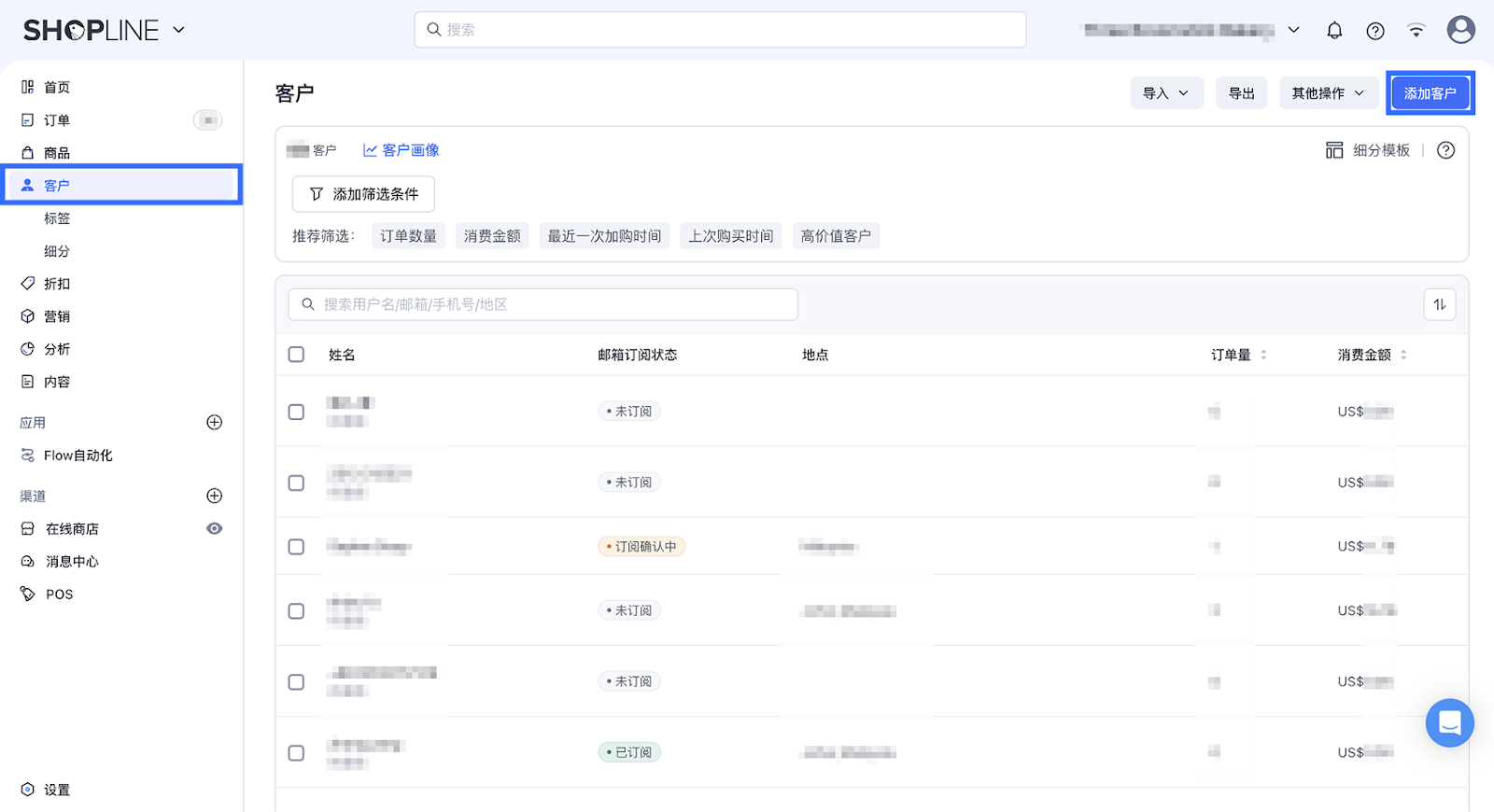Click the plus icon next to 渠道
Screen dimensions: 1494x812
[214, 496]
